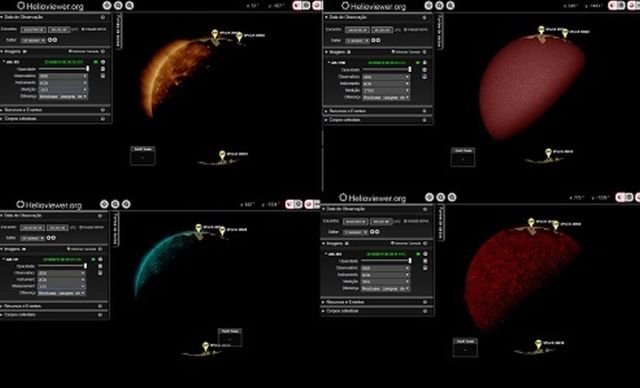Click Helioviewer.org logo in teal Sun window
640x388 pixels.
[x=49, y=204]
